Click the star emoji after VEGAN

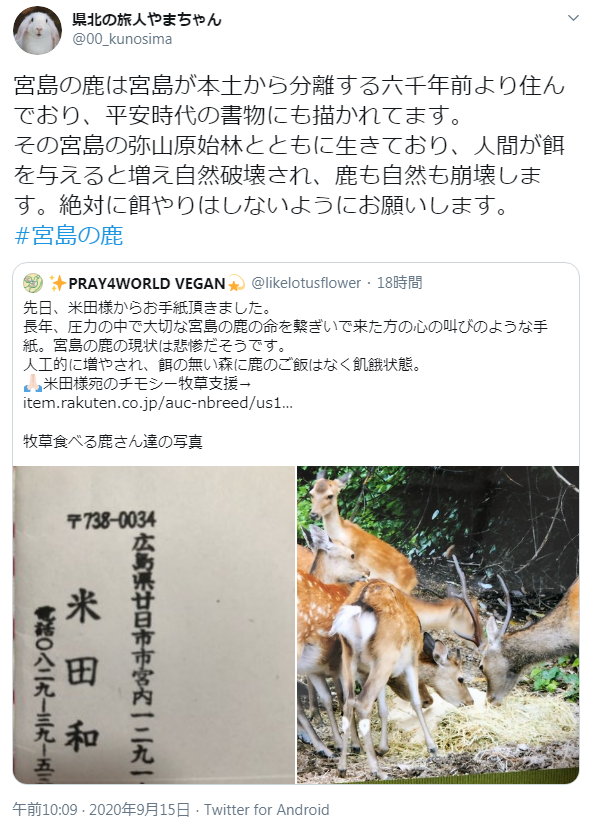pos(236,284)
